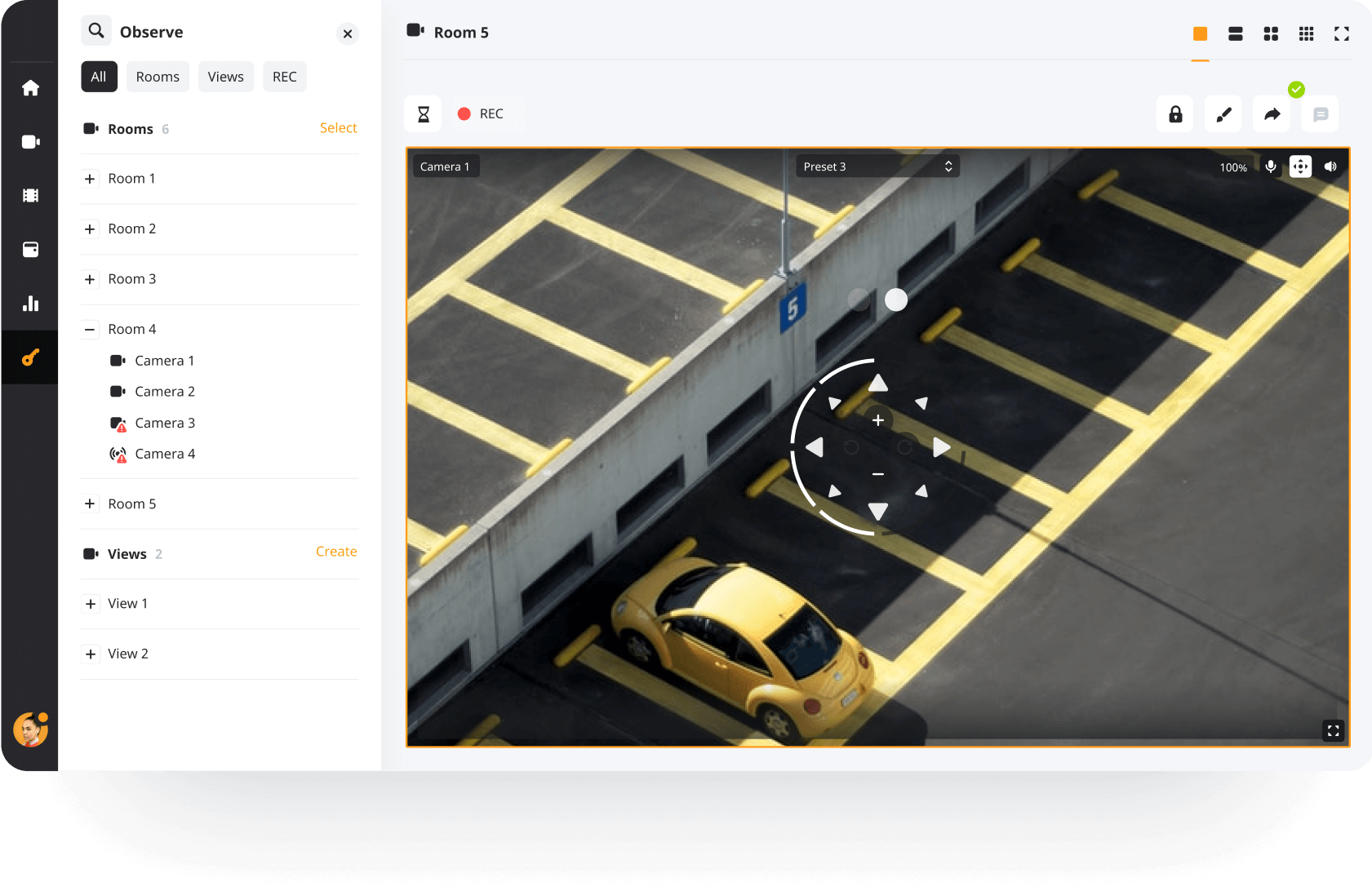The height and width of the screenshot is (896, 1372).
Task: Open the film recordings icon in sidebar
Action: [x=30, y=196]
